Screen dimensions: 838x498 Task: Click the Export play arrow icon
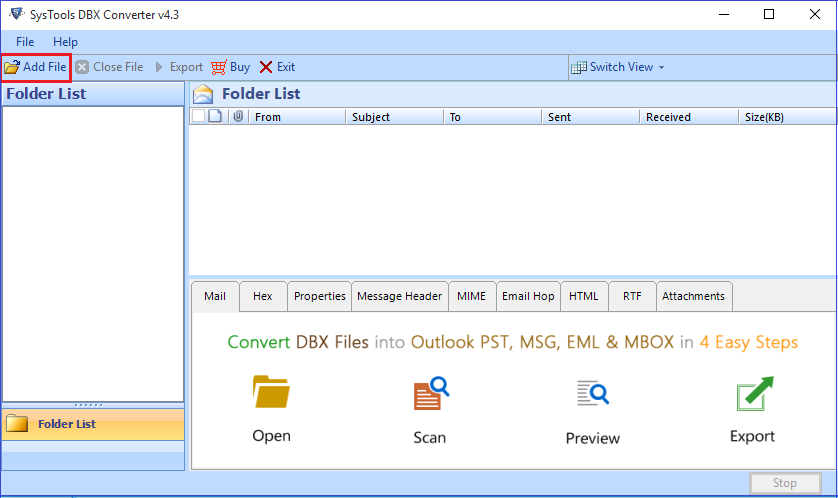[159, 67]
